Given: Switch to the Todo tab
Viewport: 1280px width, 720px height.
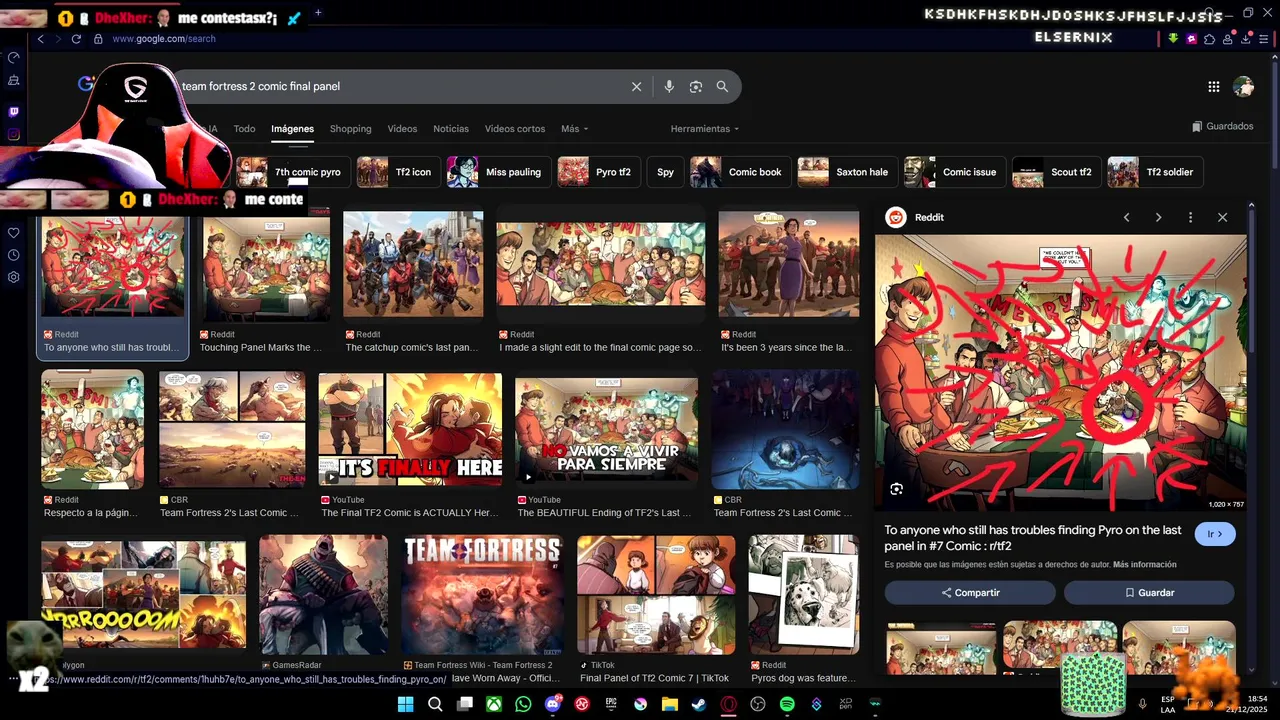Looking at the screenshot, I should click(x=244, y=129).
